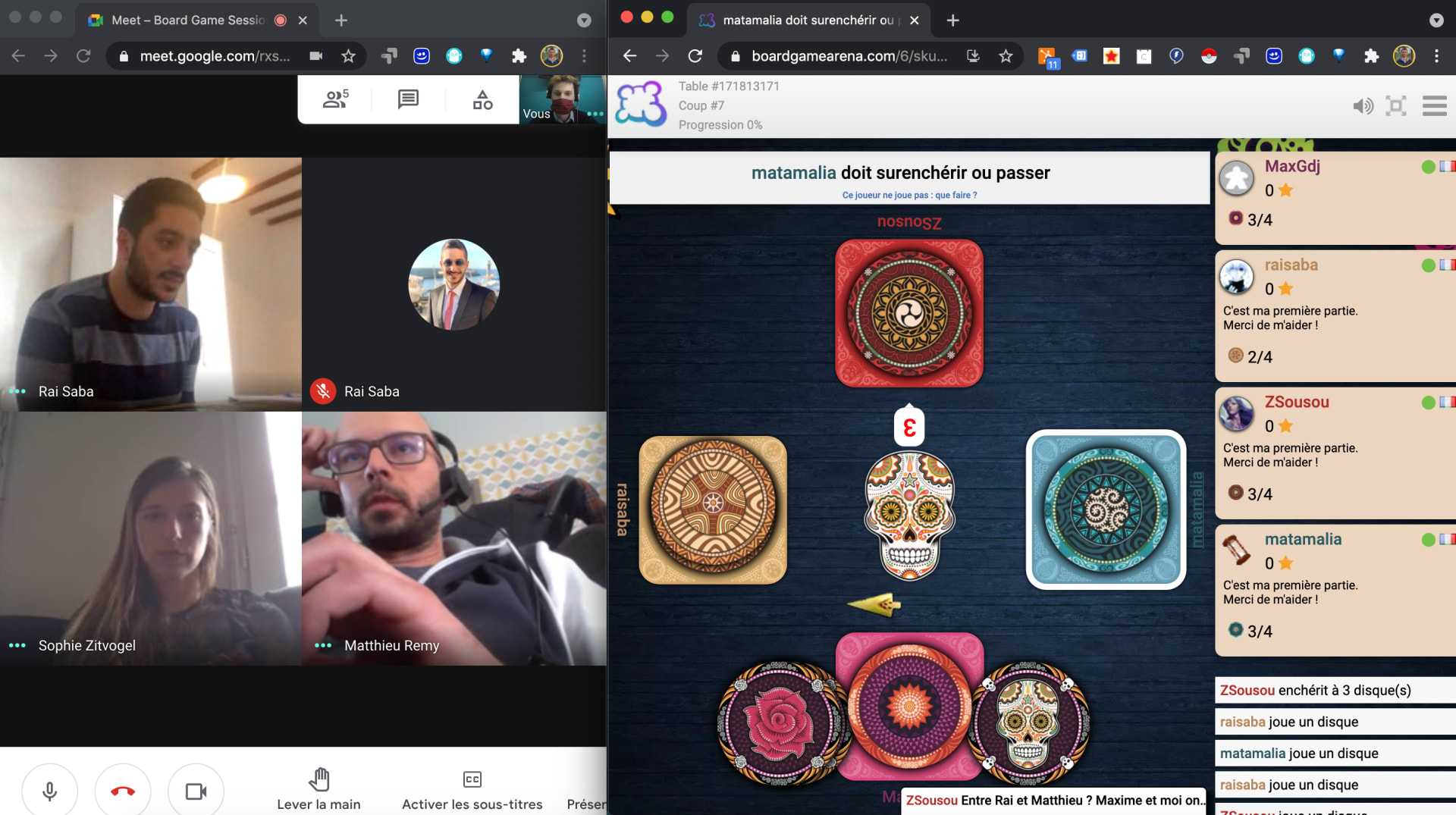Open Chrome menu in Meet window

[584, 56]
